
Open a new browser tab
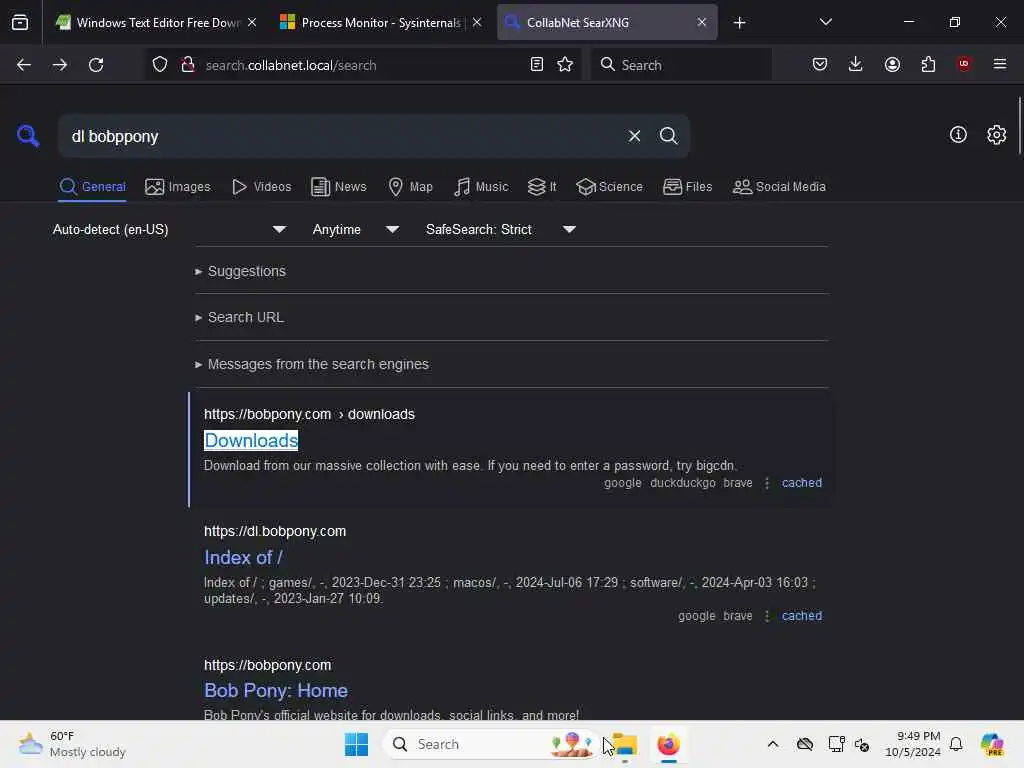pos(739,23)
